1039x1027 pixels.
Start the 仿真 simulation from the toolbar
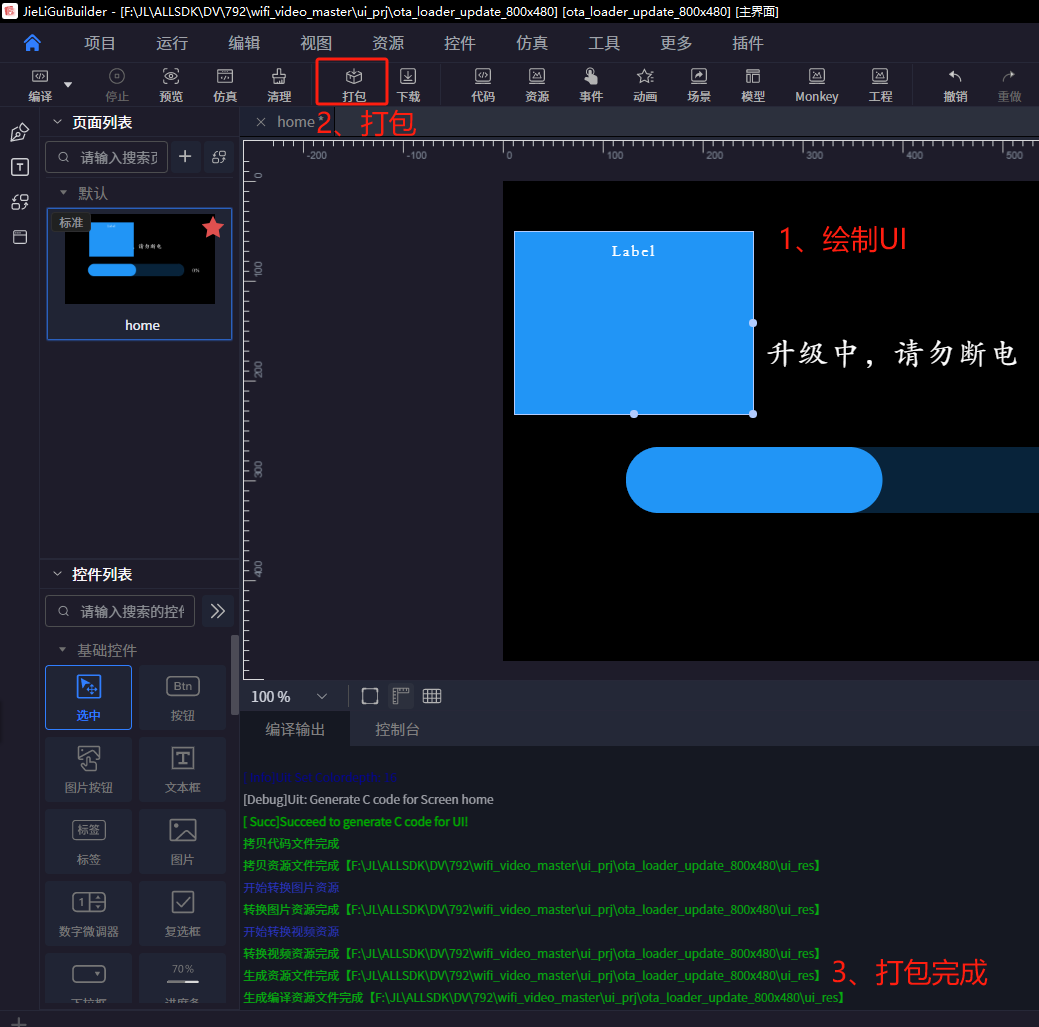[x=225, y=85]
